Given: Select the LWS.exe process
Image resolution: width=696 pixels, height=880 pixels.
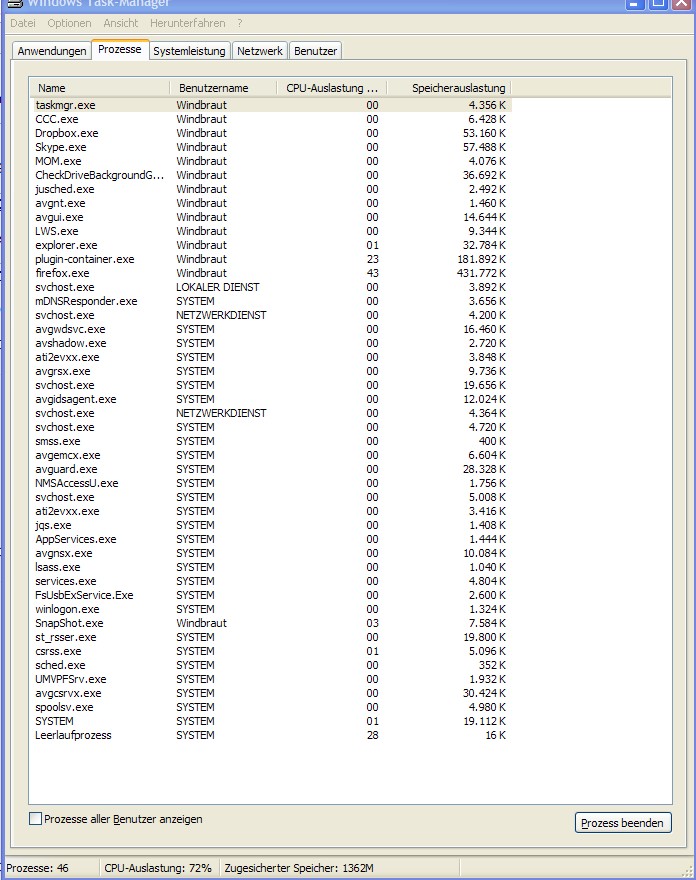Looking at the screenshot, I should click(x=271, y=231).
